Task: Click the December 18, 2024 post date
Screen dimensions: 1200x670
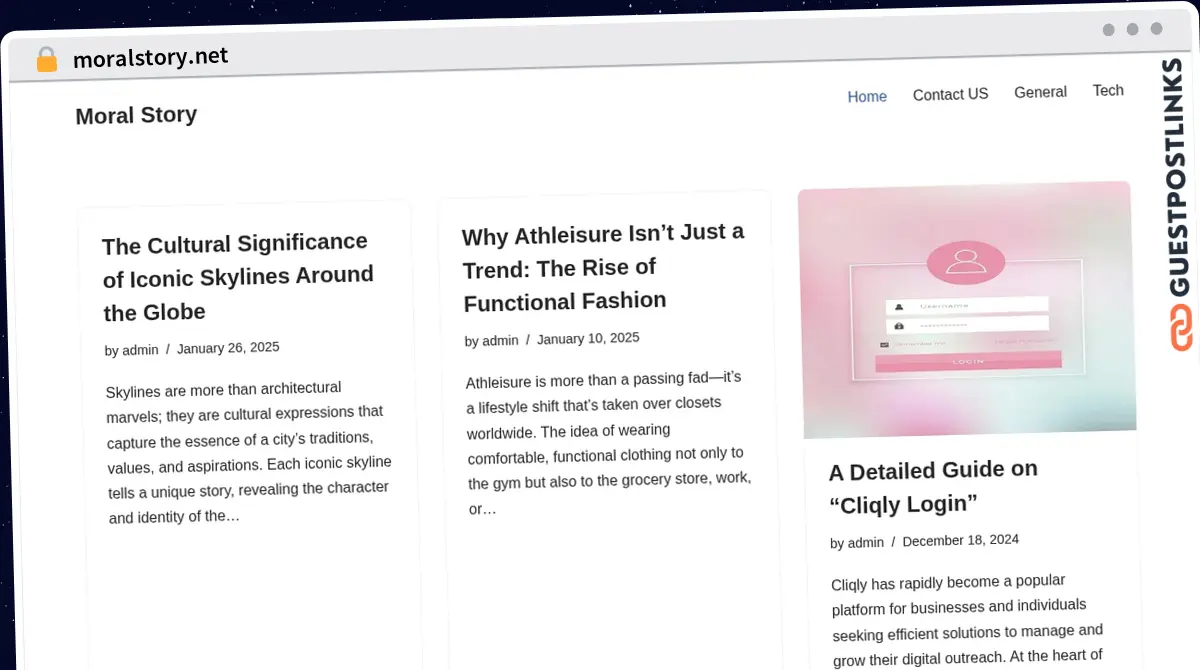Action: 960,540
